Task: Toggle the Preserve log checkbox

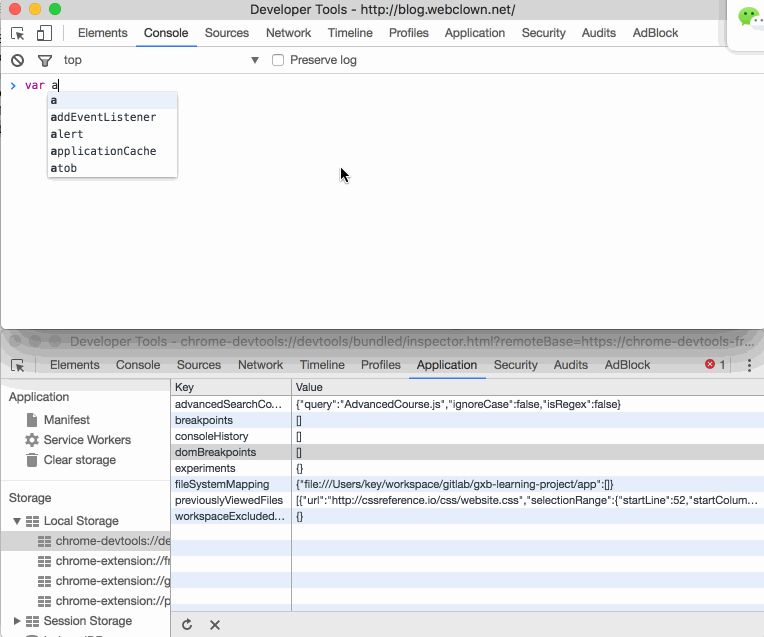Action: [278, 60]
